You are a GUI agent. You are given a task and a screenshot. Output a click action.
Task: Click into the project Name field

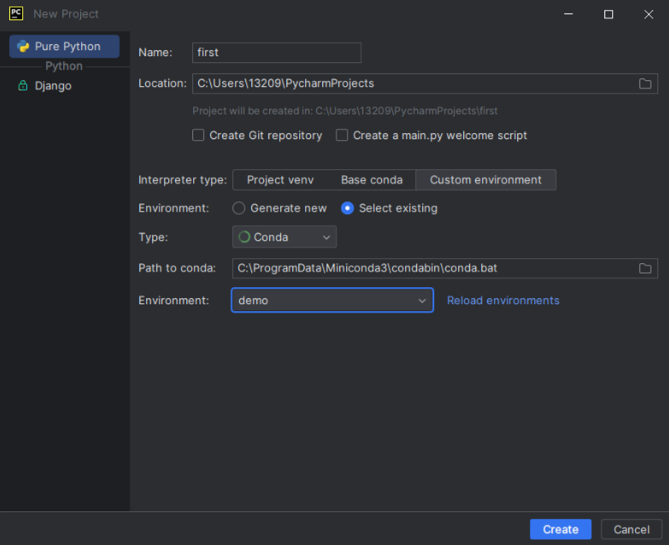coord(276,52)
